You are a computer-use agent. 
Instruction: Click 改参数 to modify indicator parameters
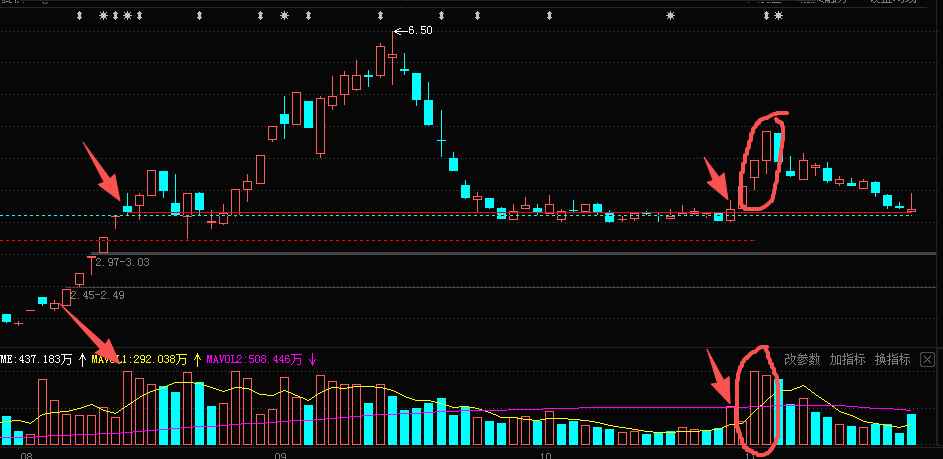pyautogui.click(x=802, y=360)
